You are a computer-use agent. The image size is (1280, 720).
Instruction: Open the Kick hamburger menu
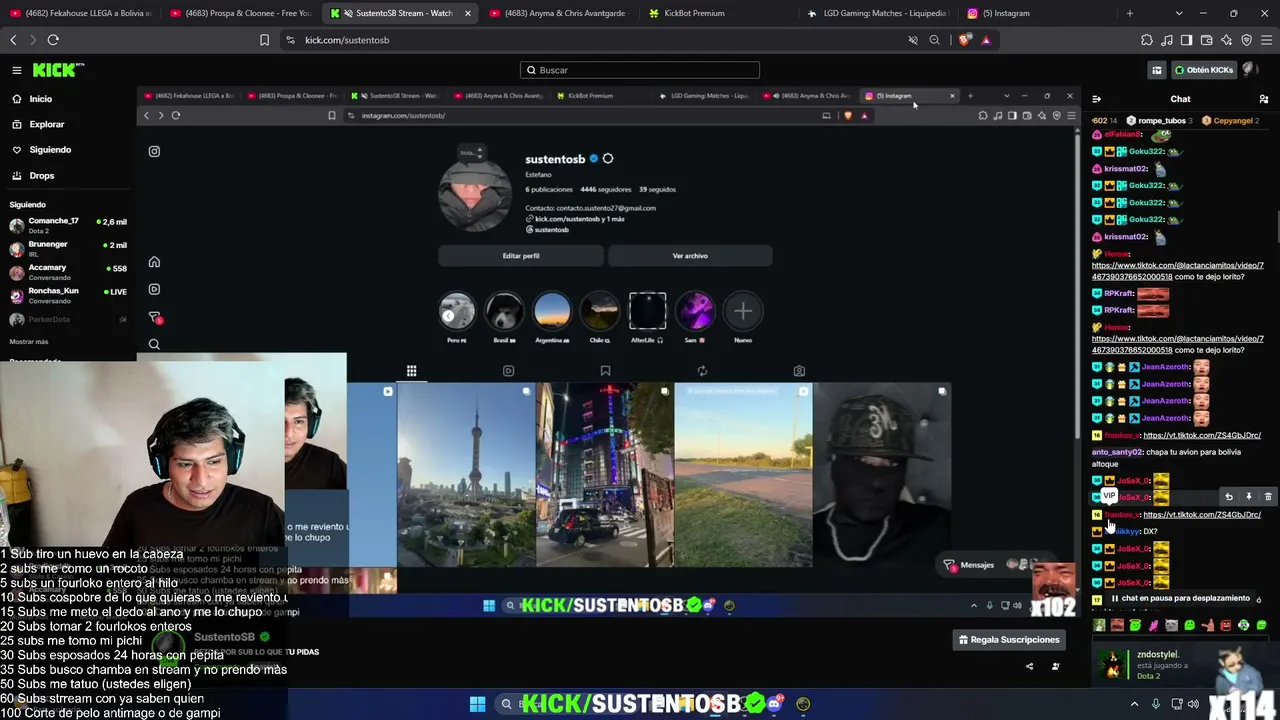click(x=17, y=70)
